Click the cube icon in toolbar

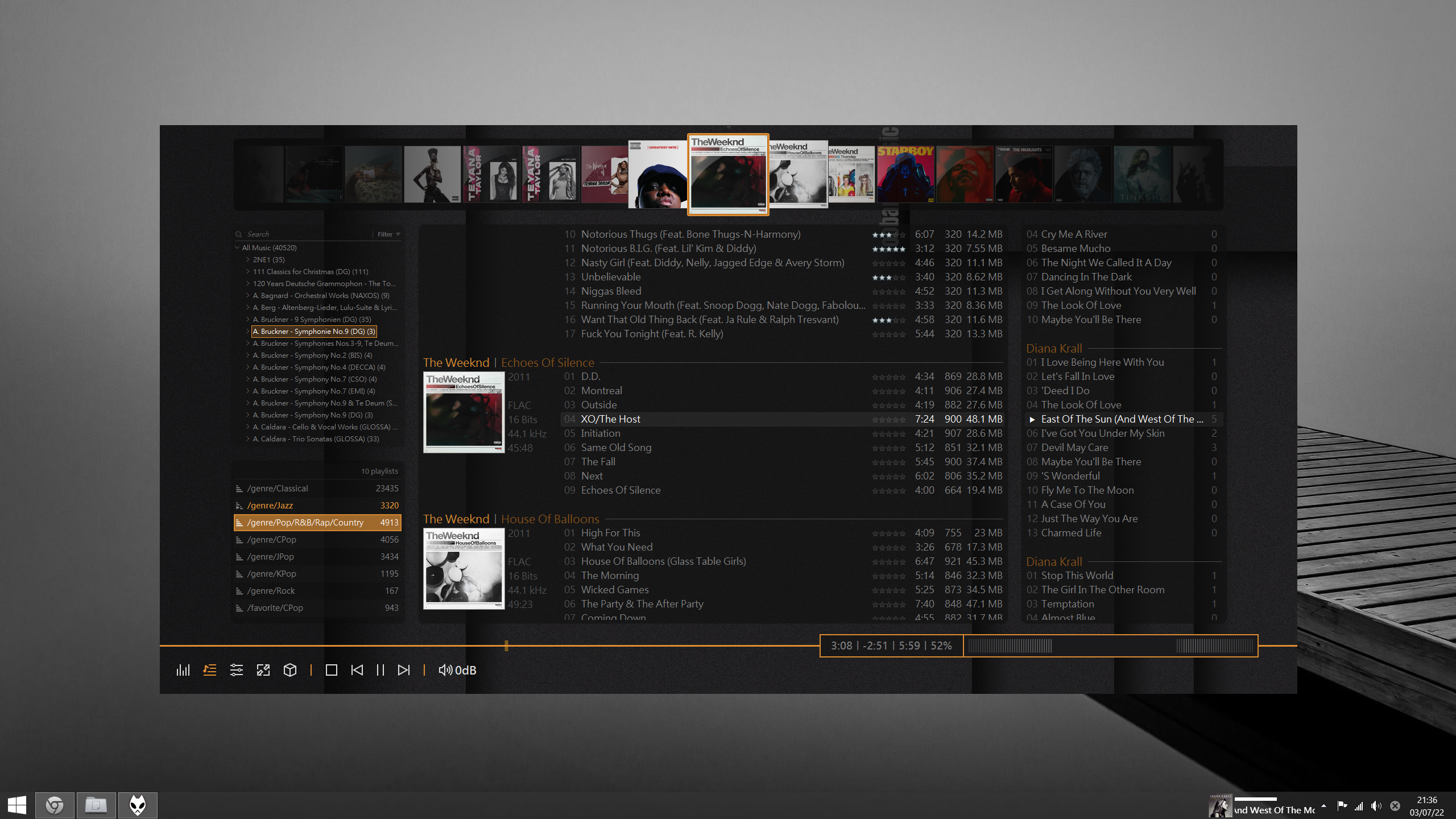pos(290,670)
